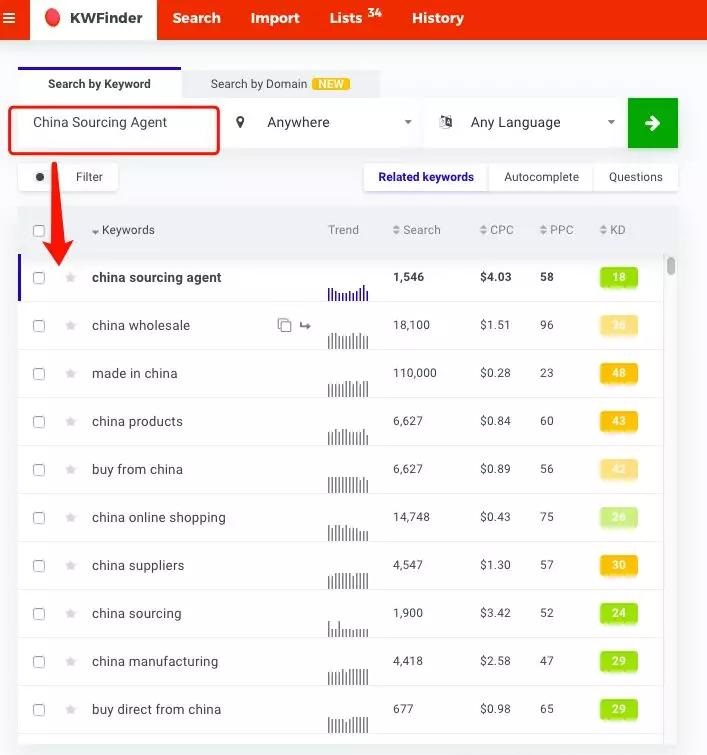Click the KD 18 difficulty badge
707x755 pixels.
(618, 278)
